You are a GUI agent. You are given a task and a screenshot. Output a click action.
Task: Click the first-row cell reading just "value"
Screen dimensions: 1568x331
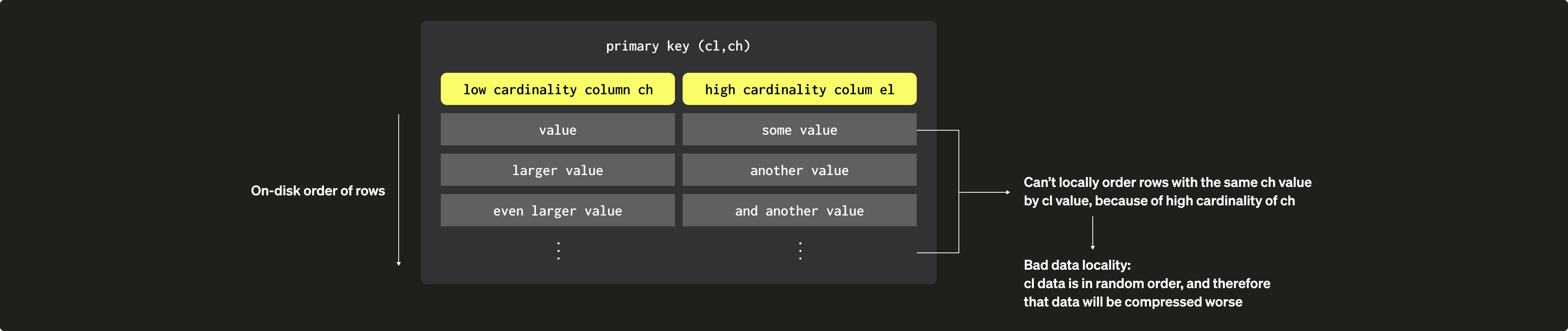click(x=557, y=130)
